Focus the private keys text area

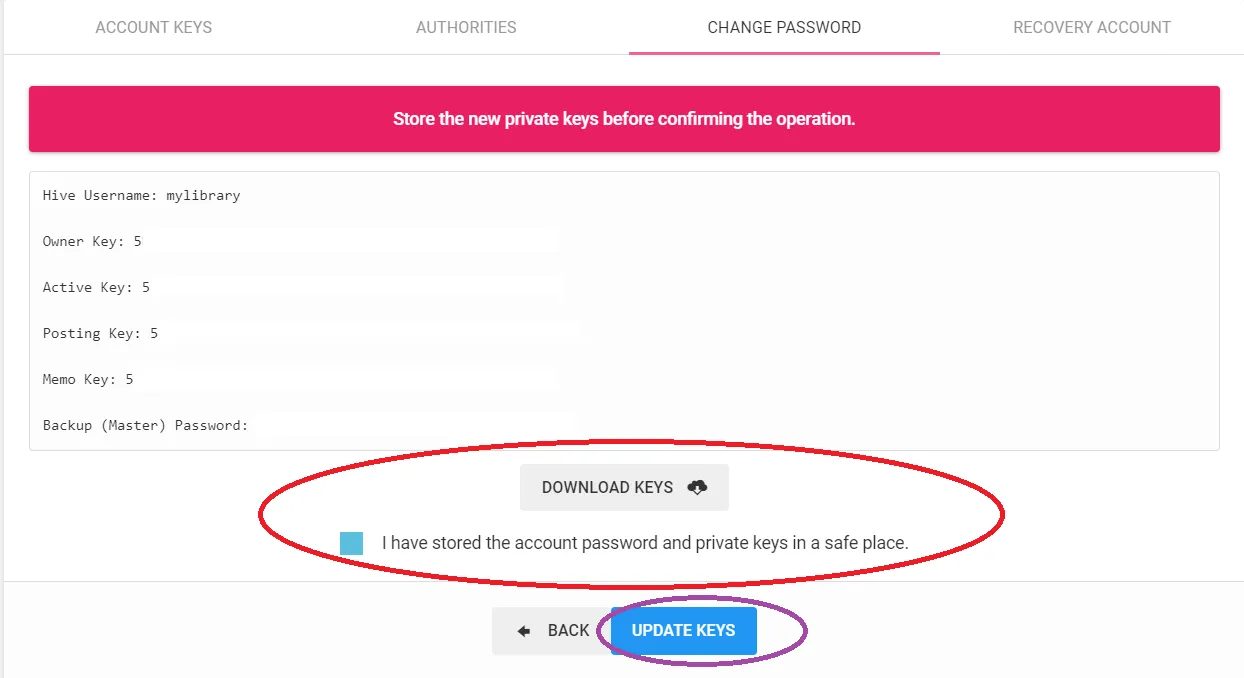pyautogui.click(x=624, y=311)
